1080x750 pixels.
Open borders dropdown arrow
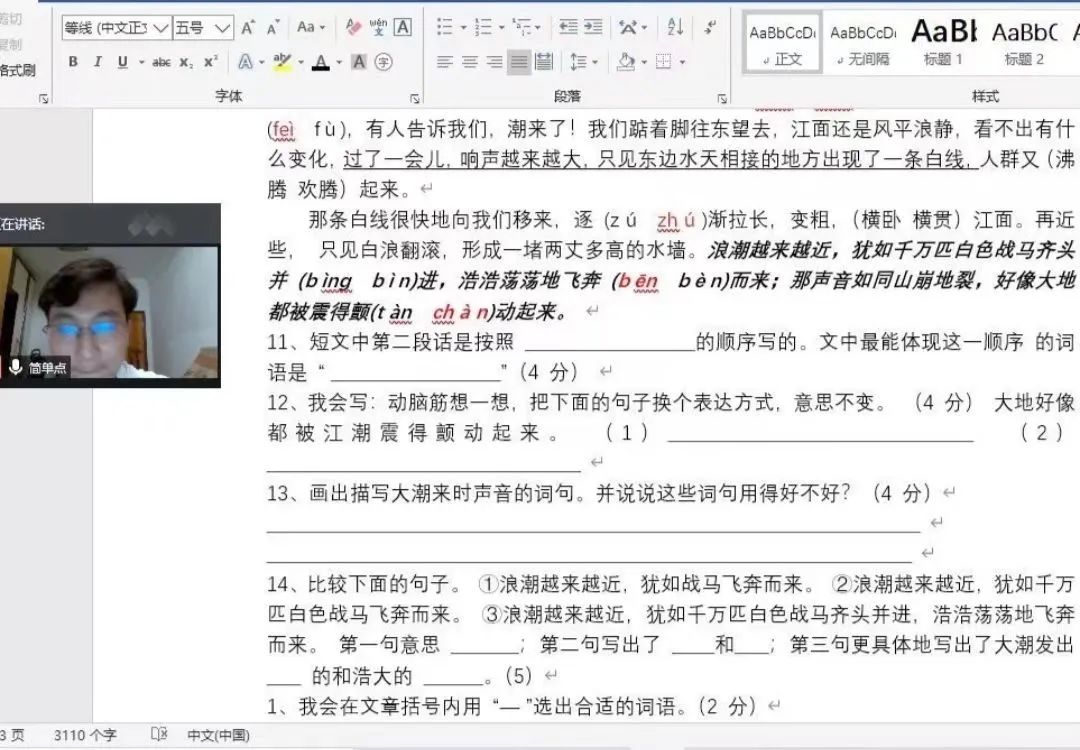click(x=682, y=62)
